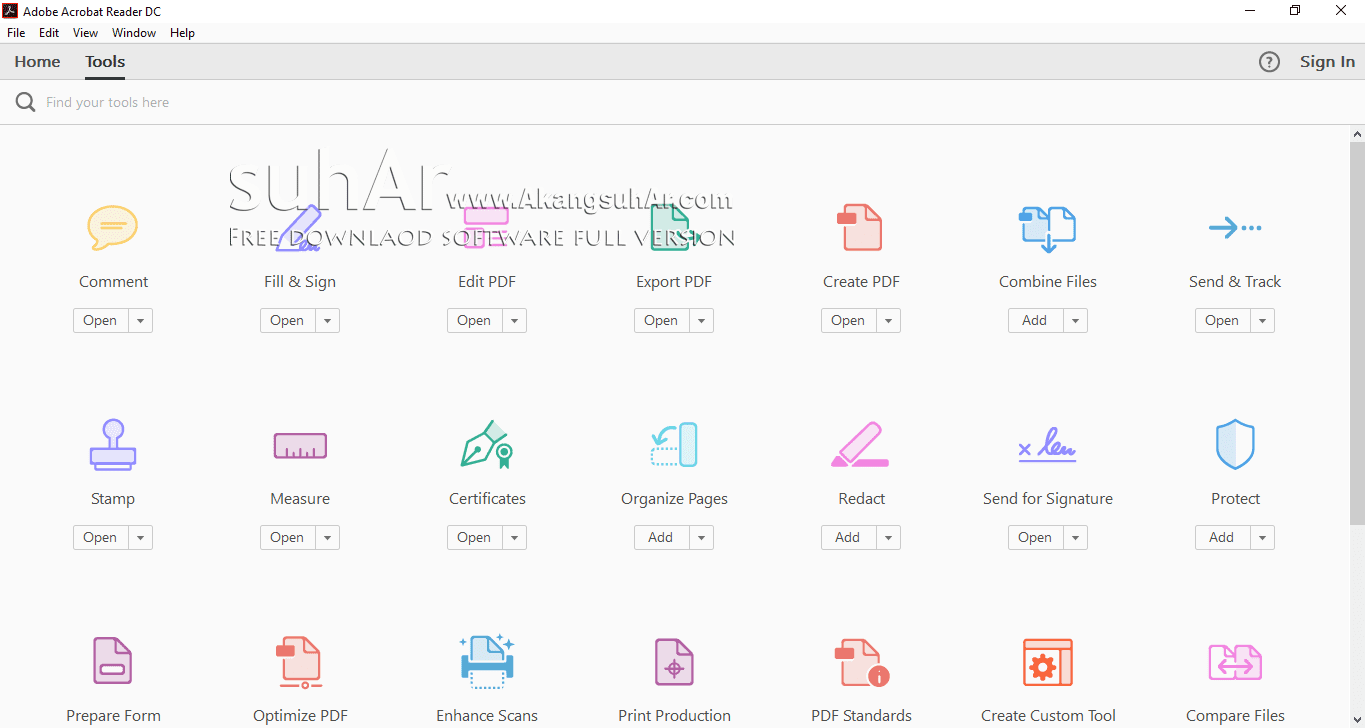Screen dimensions: 1365x728
Task: Click the Stamp tool icon
Action: click(x=113, y=445)
